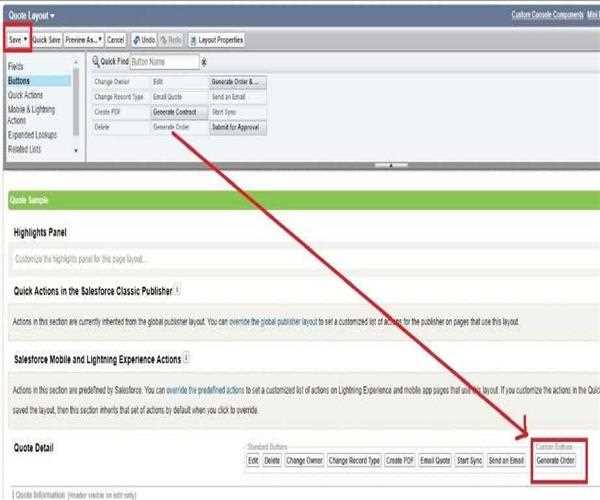The height and width of the screenshot is (500, 600).
Task: Click Generate Order custom button
Action: pyautogui.click(x=555, y=461)
